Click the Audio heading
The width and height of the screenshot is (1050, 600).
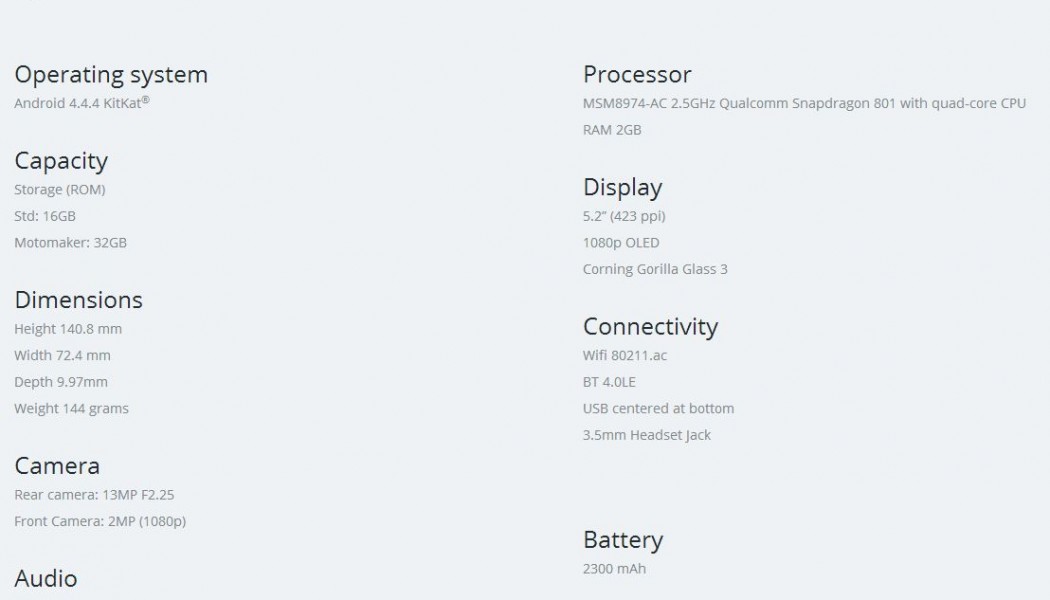pyautogui.click(x=45, y=579)
